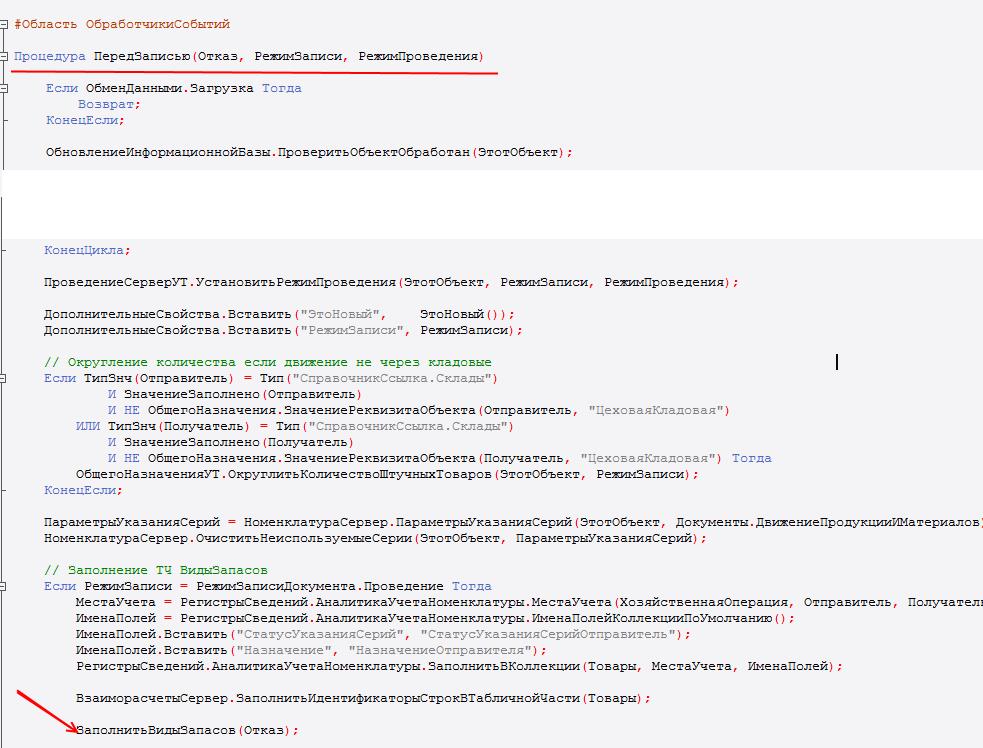Collapse the ПередЗаписью procedure fold marker

(5, 57)
